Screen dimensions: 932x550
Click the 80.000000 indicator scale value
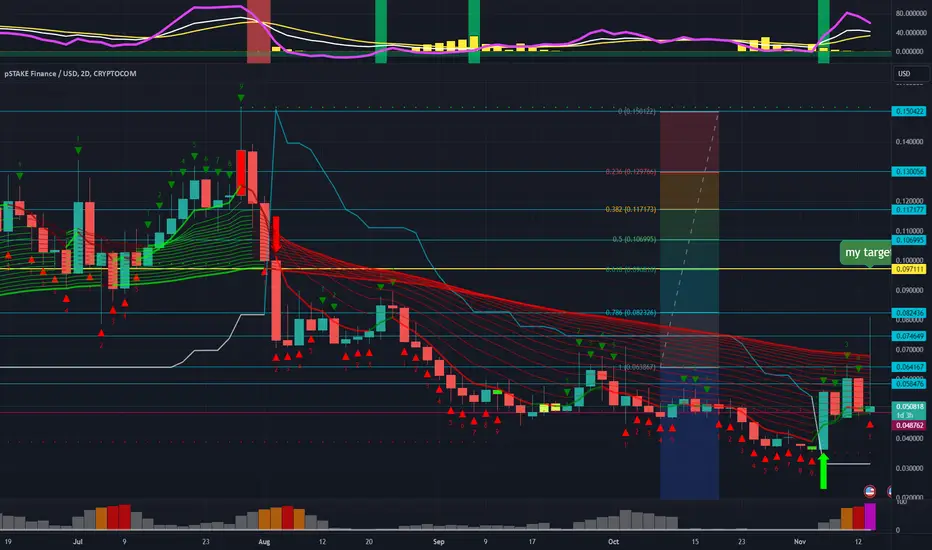909,13
